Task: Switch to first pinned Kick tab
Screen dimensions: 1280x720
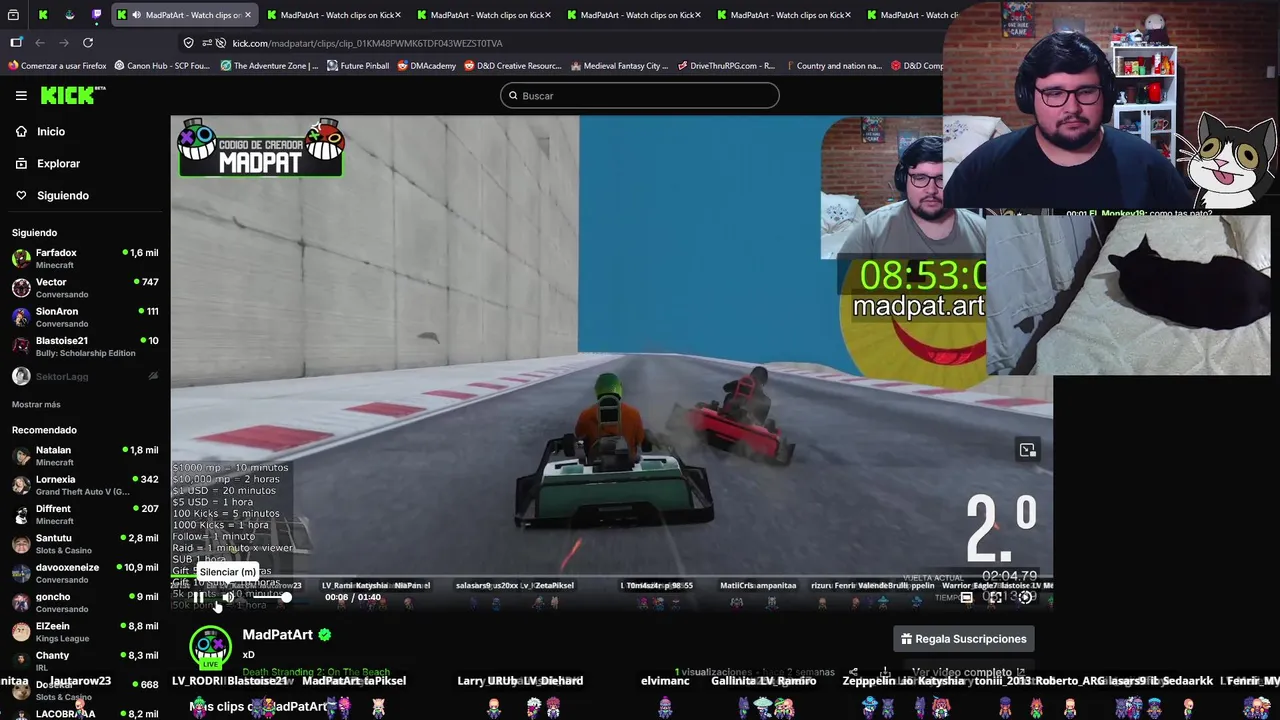Action: pyautogui.click(x=43, y=15)
